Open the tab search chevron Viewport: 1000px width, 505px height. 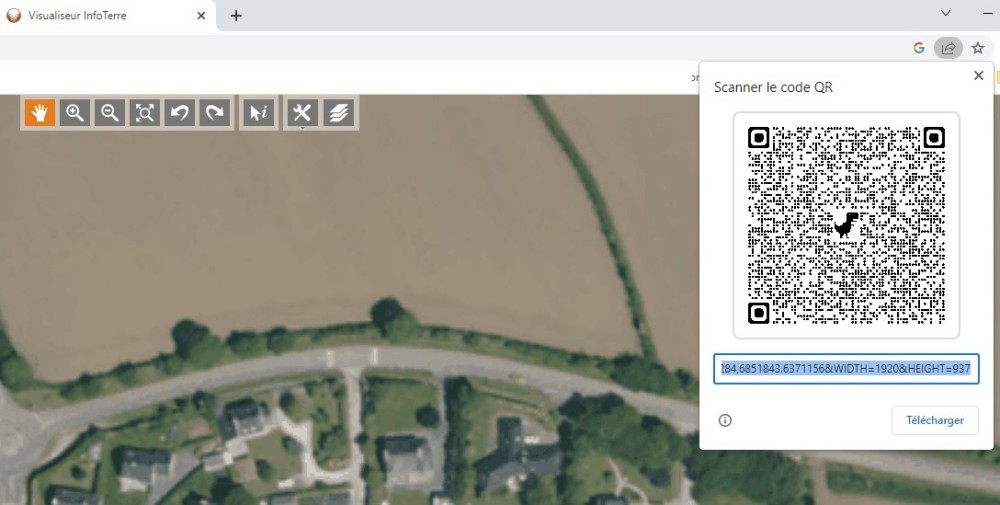[x=946, y=14]
